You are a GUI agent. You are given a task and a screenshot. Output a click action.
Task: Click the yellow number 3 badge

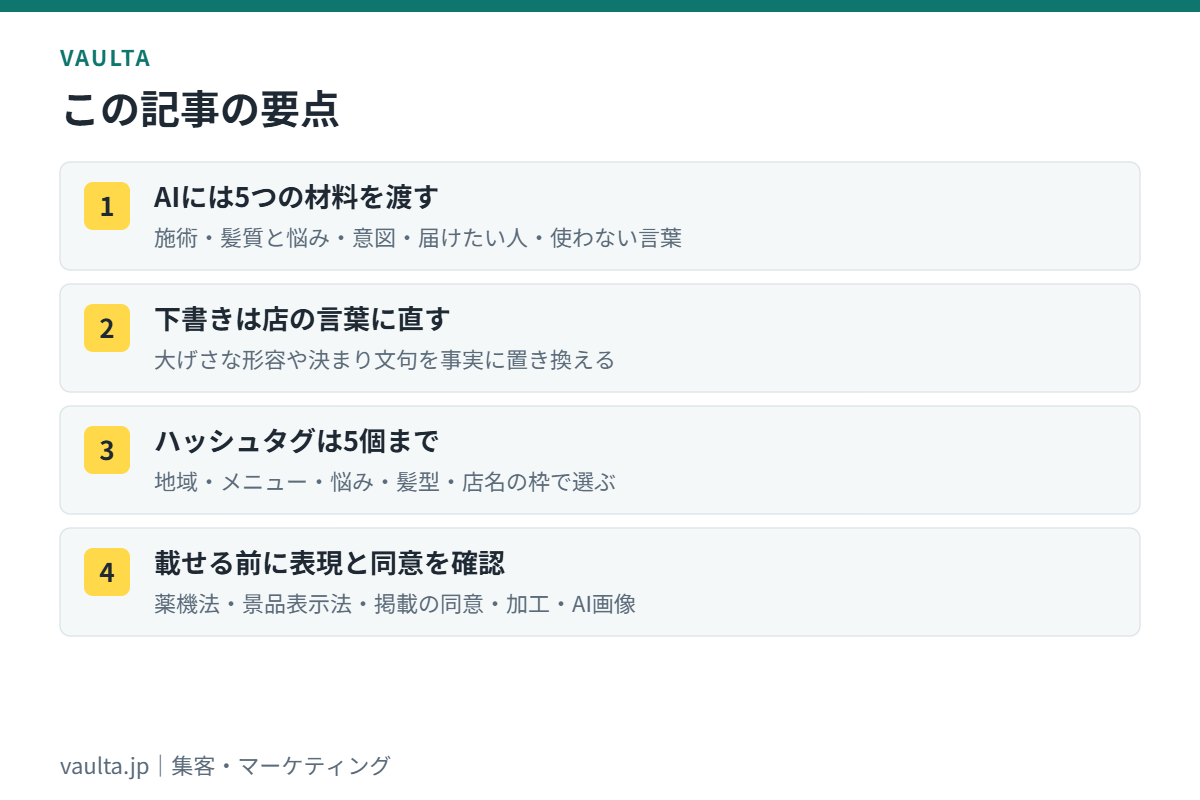click(x=107, y=450)
